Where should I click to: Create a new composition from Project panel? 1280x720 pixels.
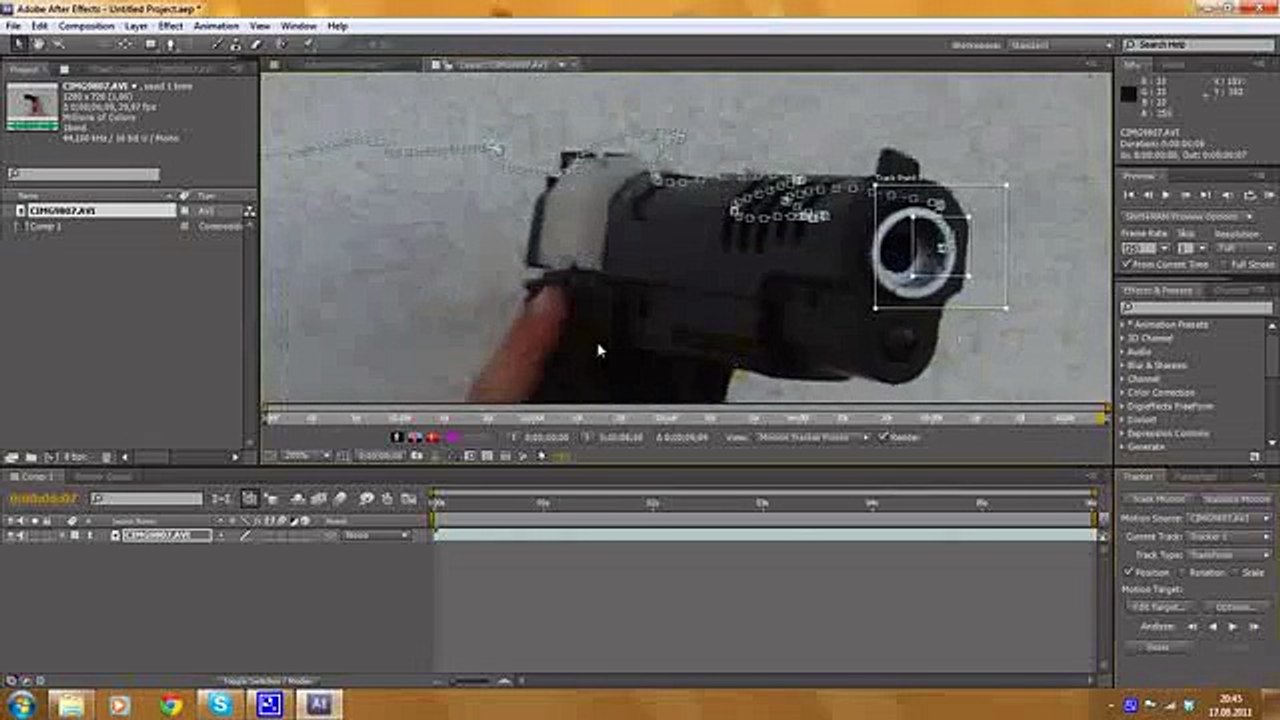[51, 457]
